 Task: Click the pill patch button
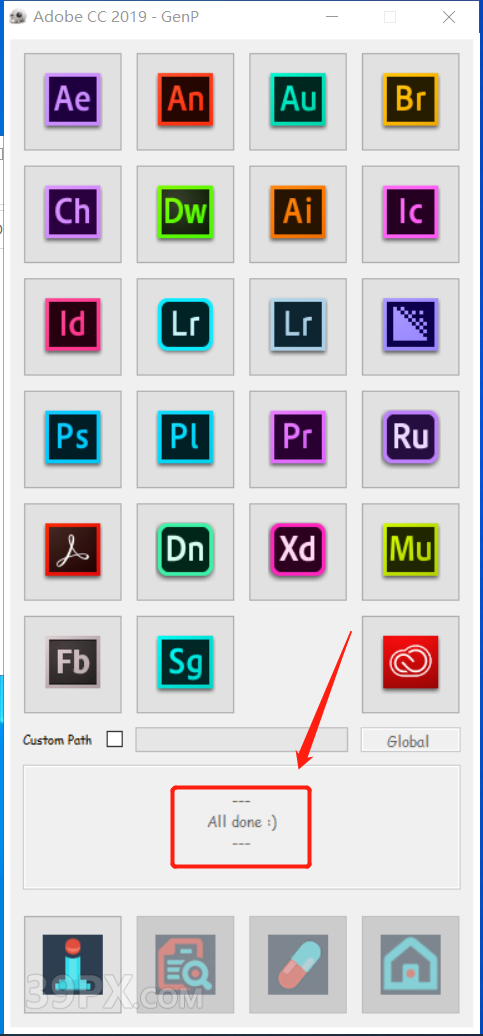[x=298, y=965]
